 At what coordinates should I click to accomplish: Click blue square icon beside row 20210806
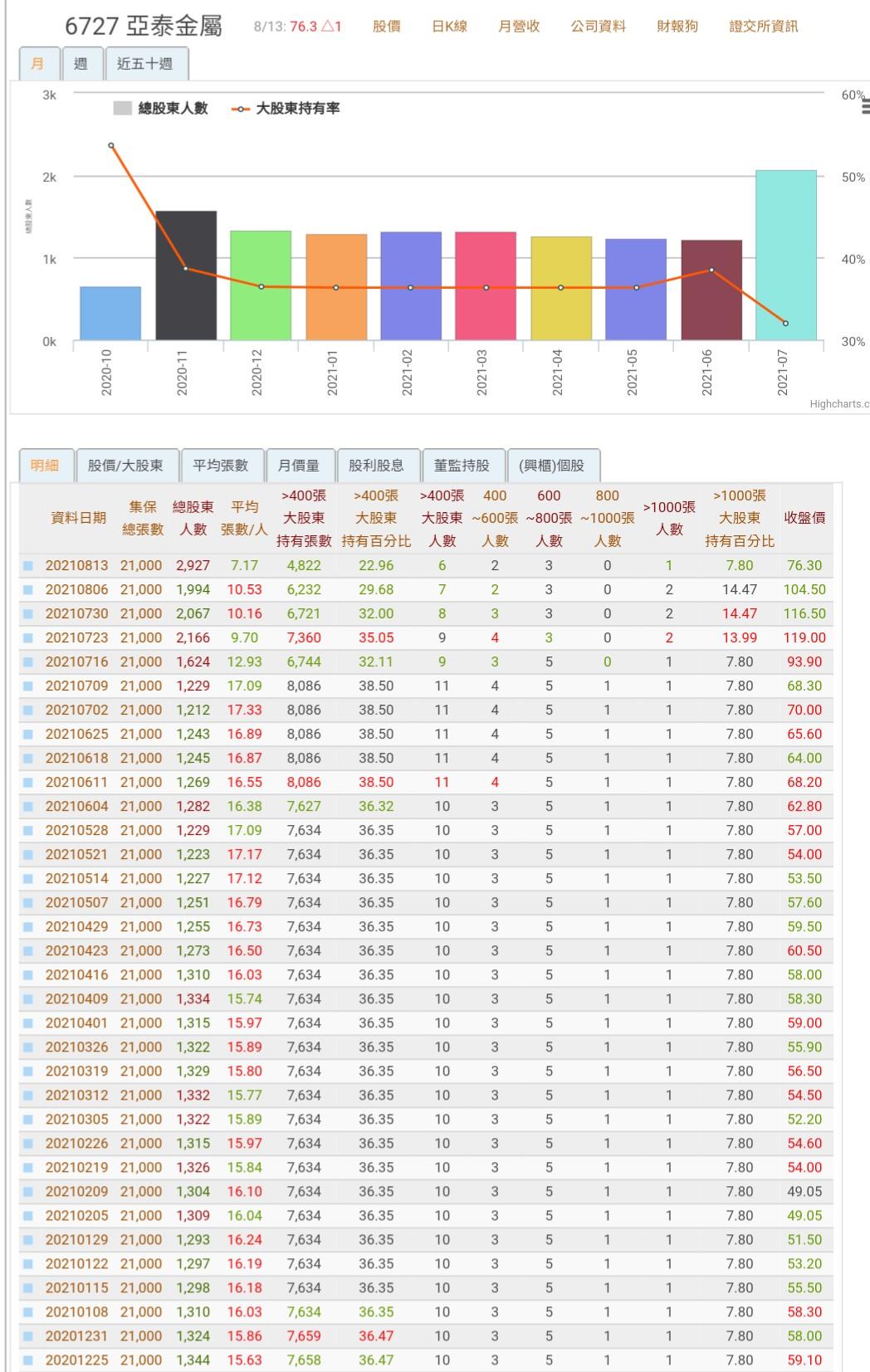(x=28, y=590)
